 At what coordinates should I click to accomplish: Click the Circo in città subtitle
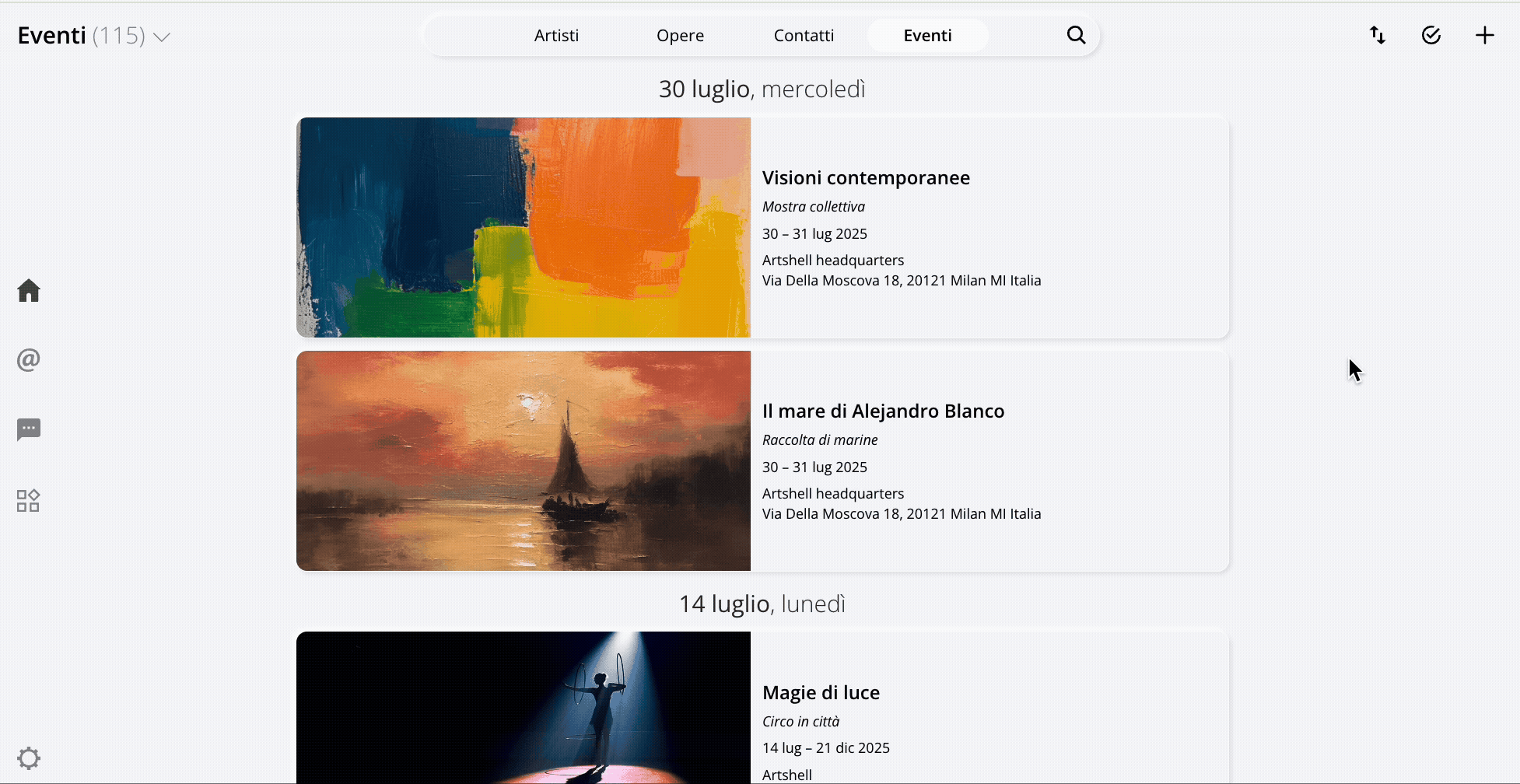point(800,721)
